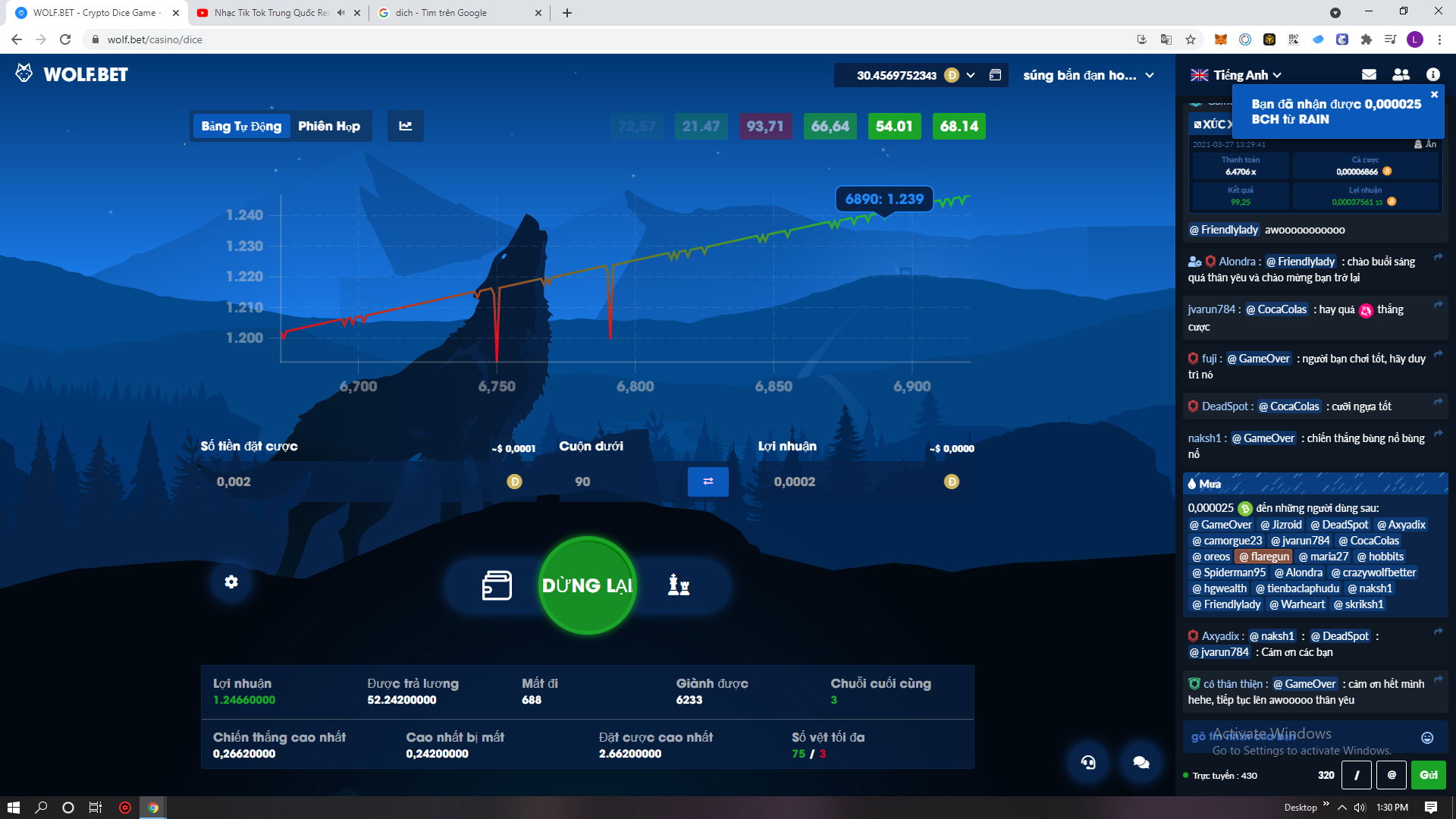This screenshot has width=1456, height=819.
Task: Open the wallet icon beside stop button
Action: pos(497,585)
